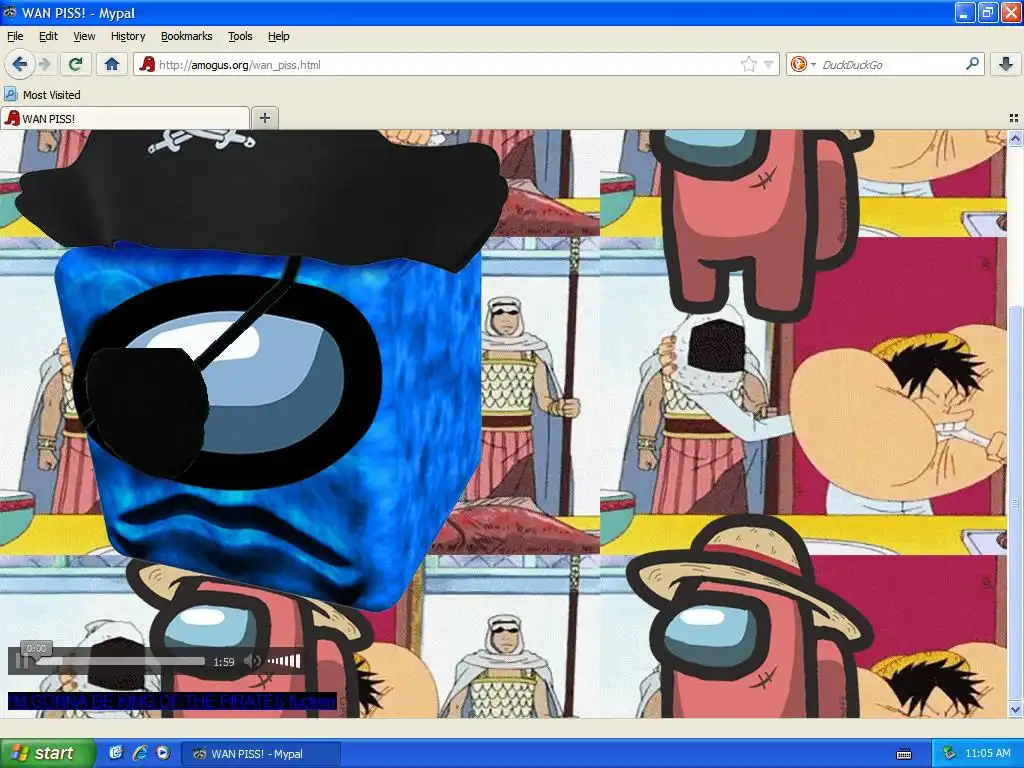1024x768 pixels.
Task: Open the History menu
Action: (x=128, y=36)
